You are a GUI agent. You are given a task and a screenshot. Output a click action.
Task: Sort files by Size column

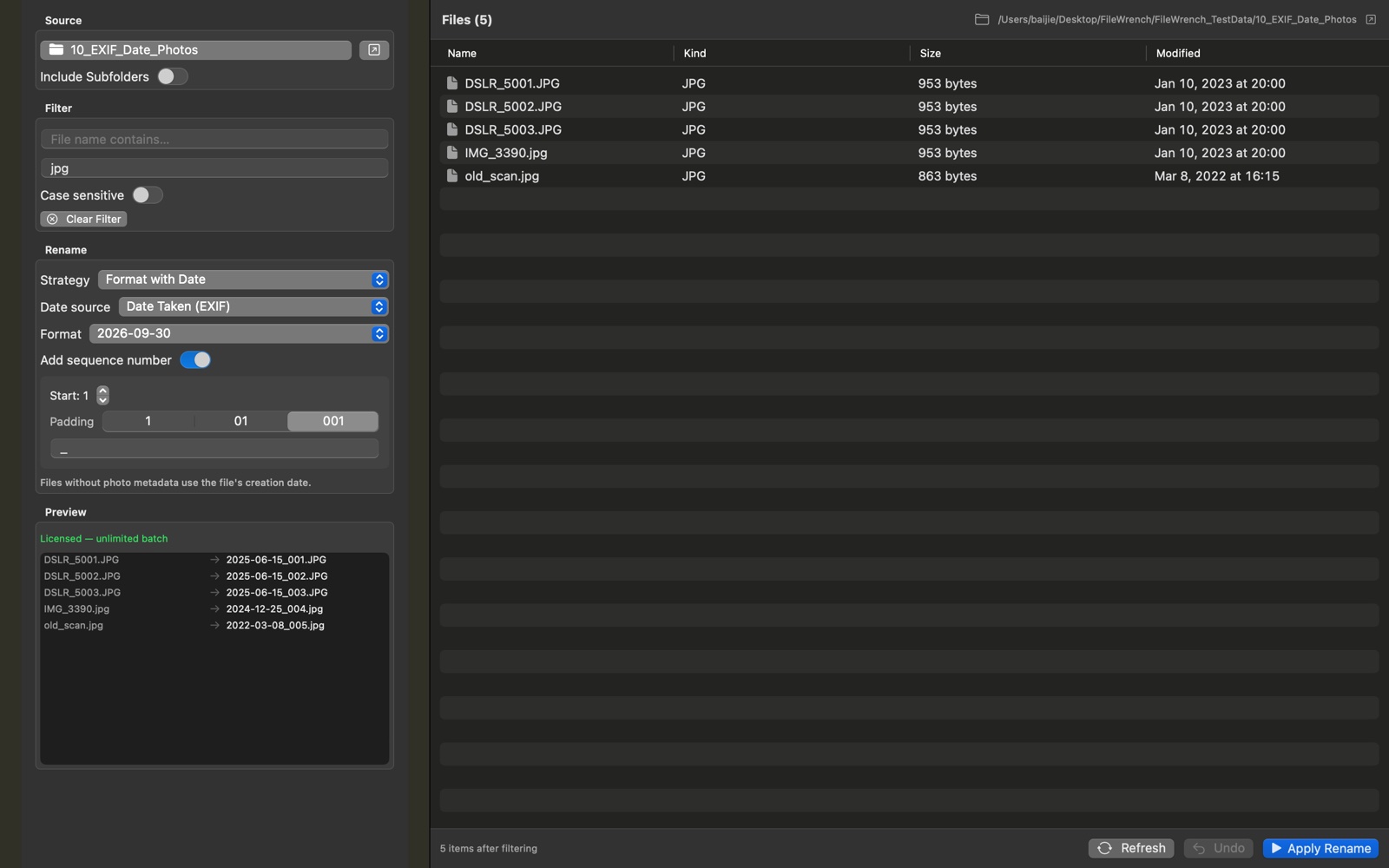931,53
